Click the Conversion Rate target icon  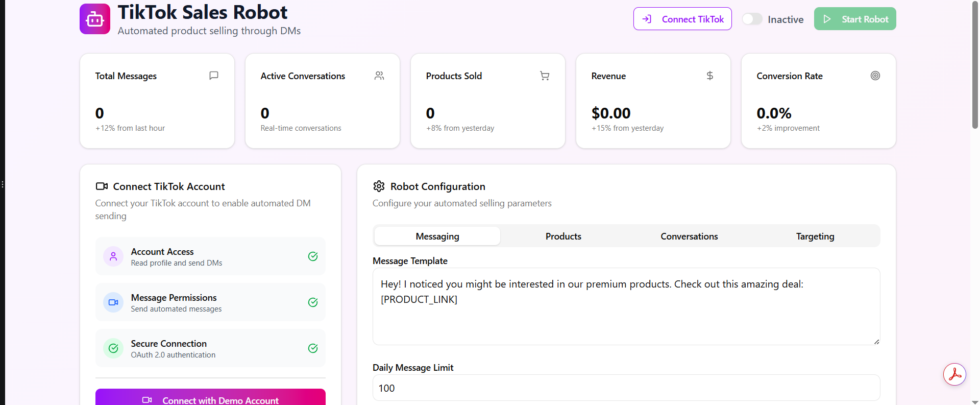(x=875, y=75)
